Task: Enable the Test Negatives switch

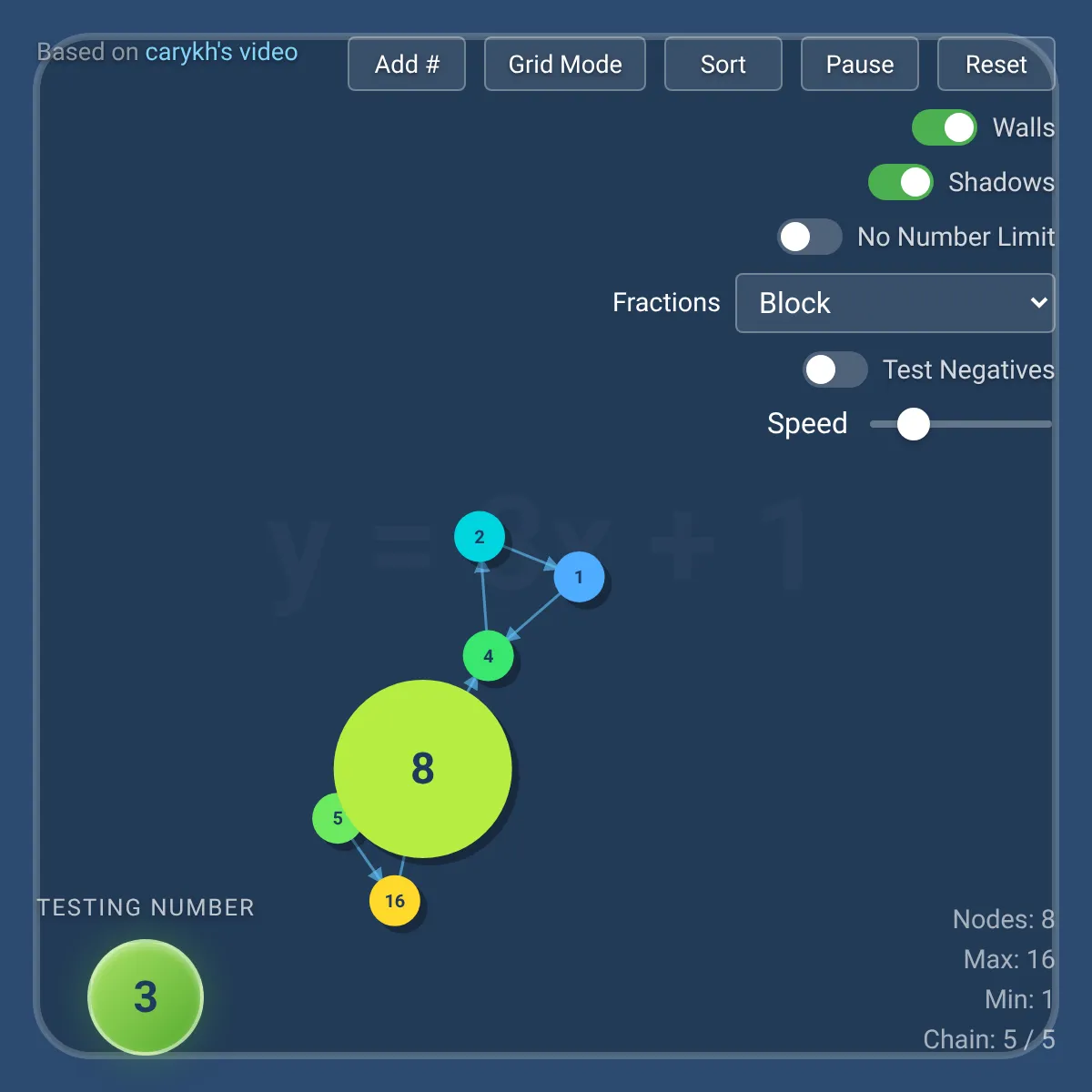Action: point(835,369)
